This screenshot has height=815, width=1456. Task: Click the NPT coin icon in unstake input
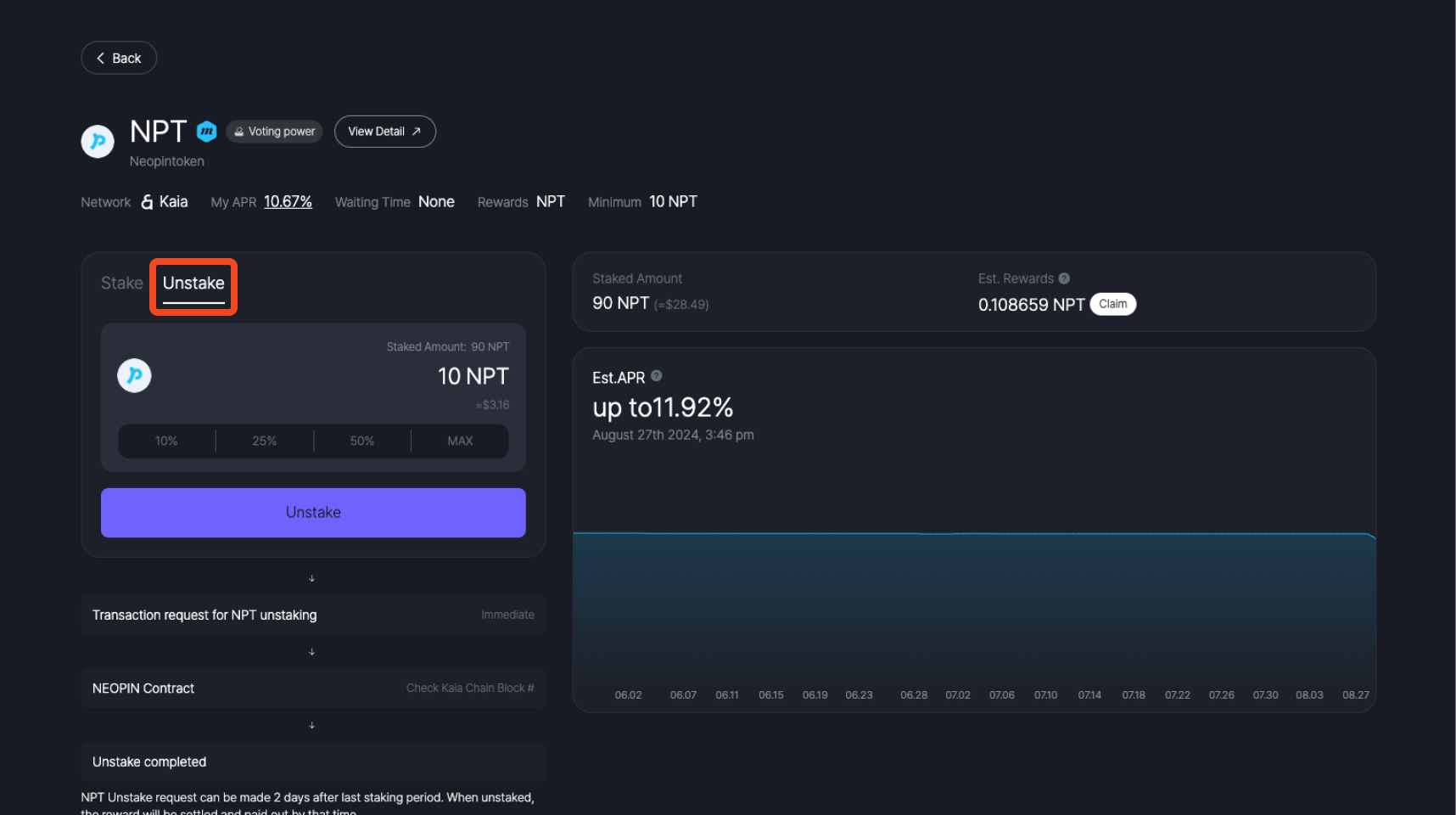(x=134, y=376)
